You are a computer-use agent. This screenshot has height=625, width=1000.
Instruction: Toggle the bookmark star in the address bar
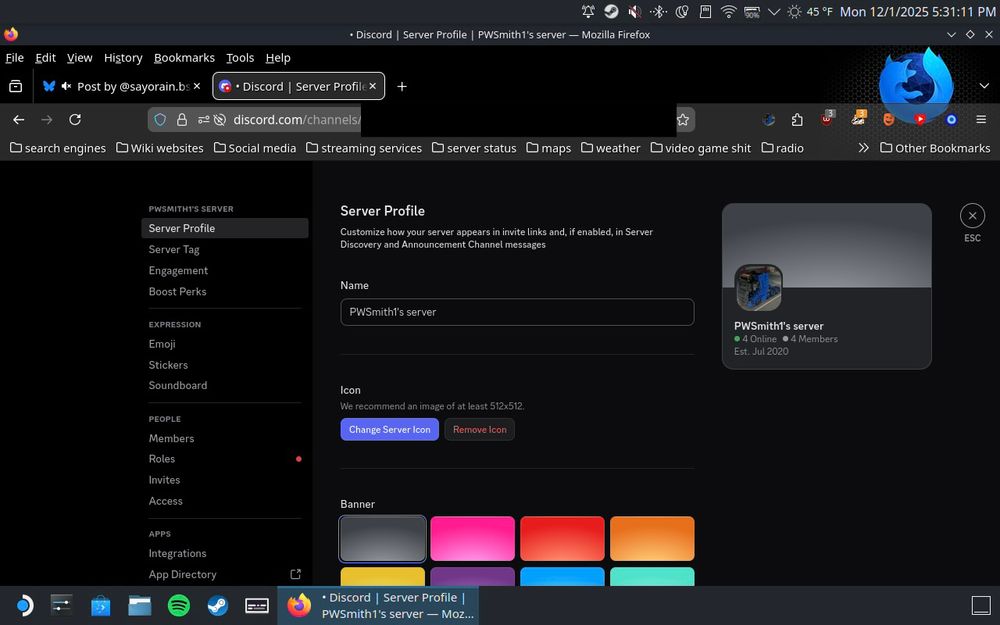pos(683,119)
